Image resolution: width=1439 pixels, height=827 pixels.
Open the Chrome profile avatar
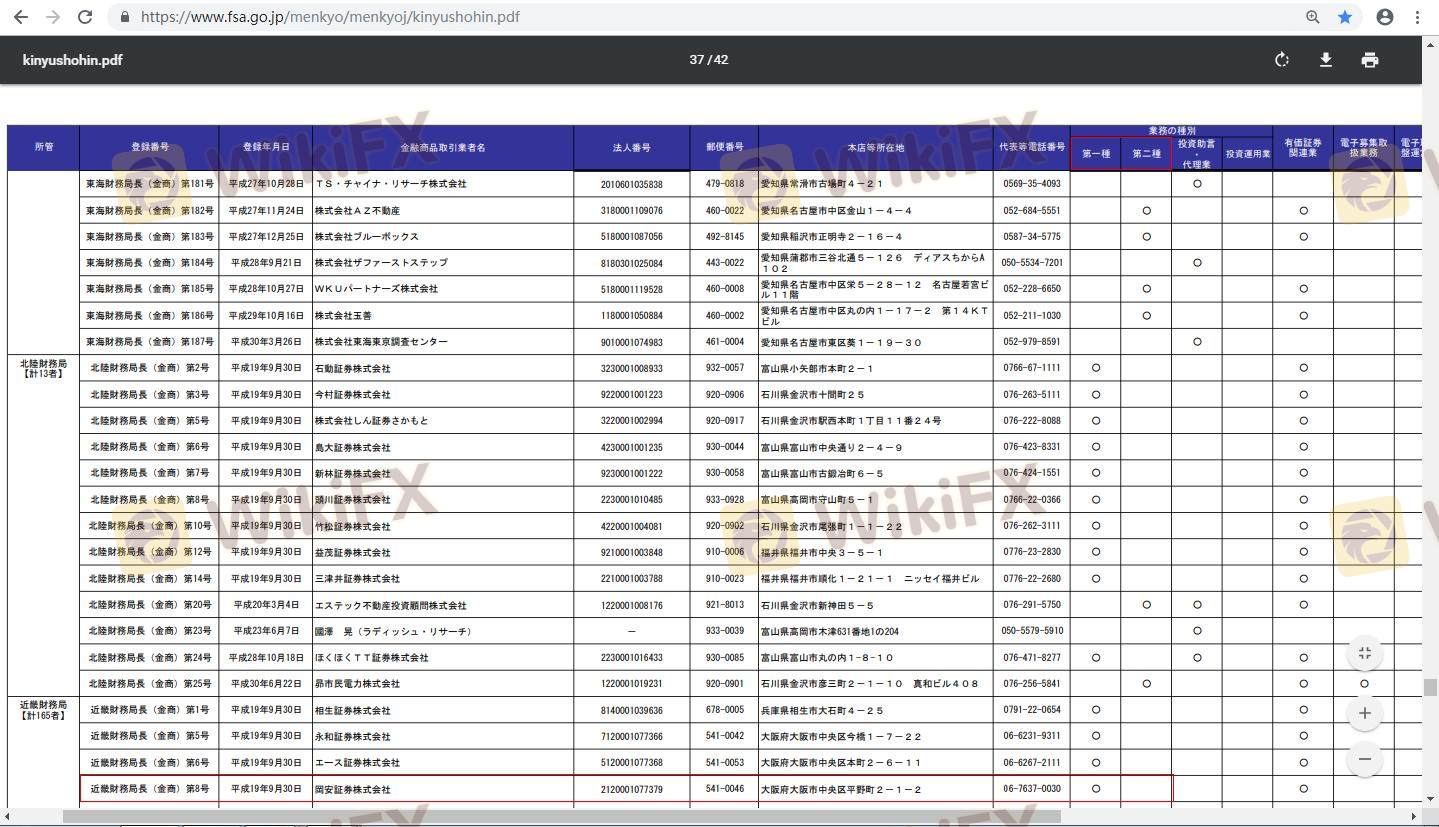pos(1385,17)
